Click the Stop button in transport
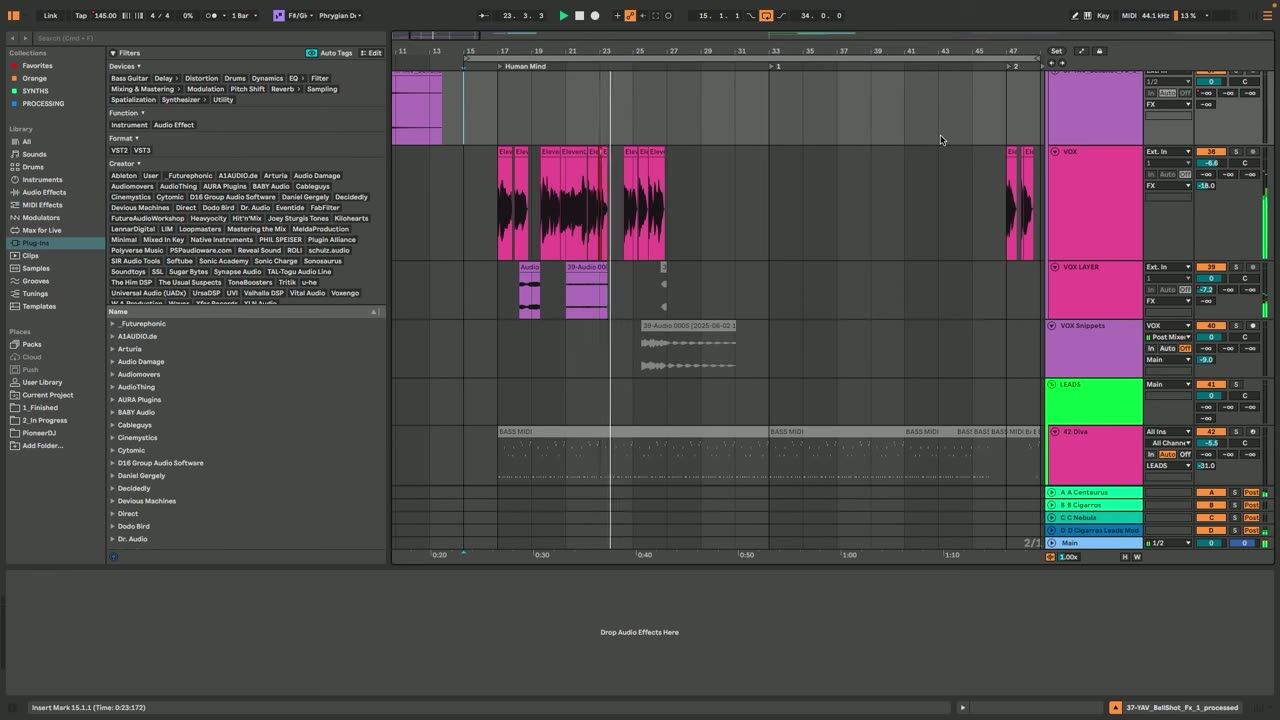1280x720 pixels. click(x=579, y=15)
